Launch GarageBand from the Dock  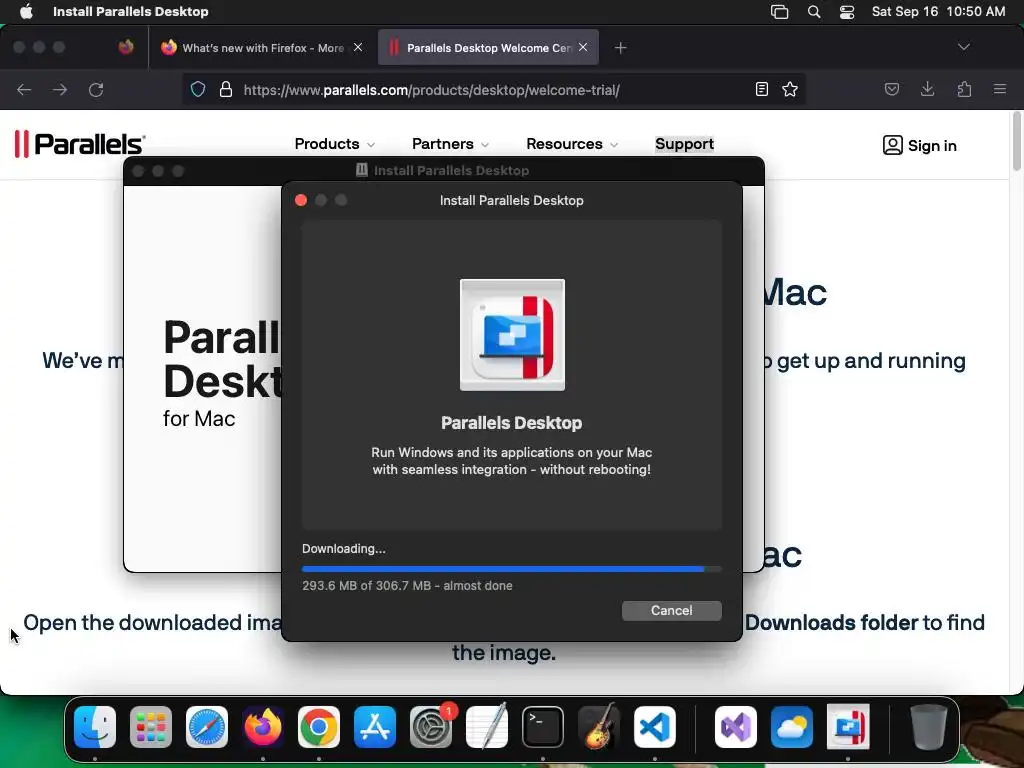[x=599, y=727]
